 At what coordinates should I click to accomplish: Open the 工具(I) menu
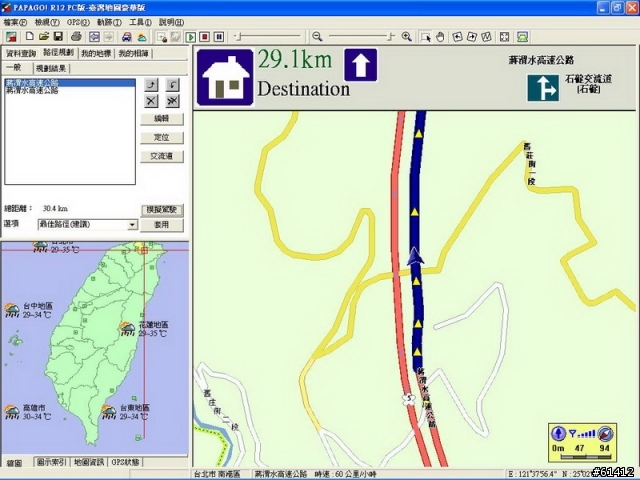(140, 22)
